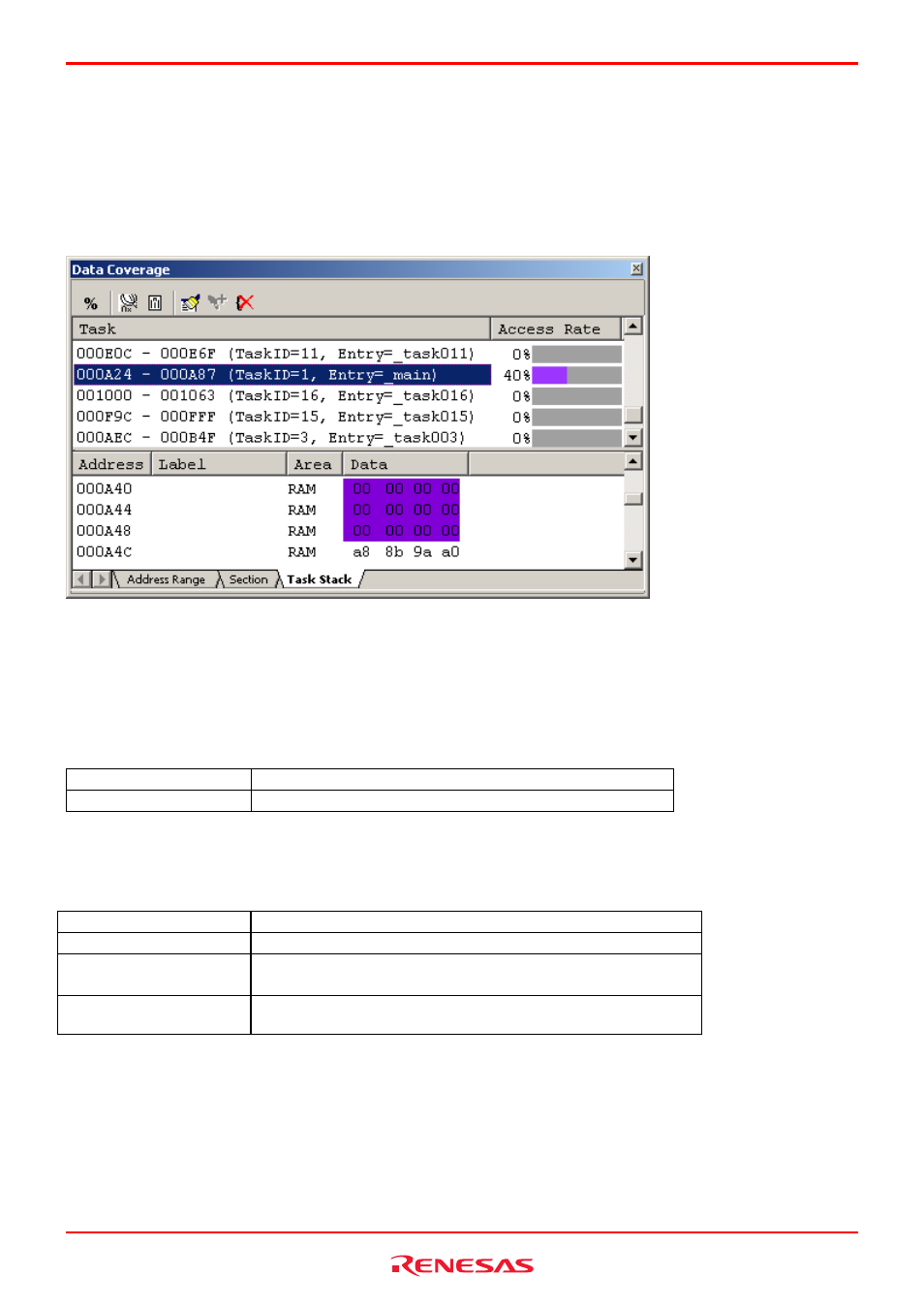Click the task list scrollbar thumb
Viewport: 924px width, 1308px height.
[633, 415]
